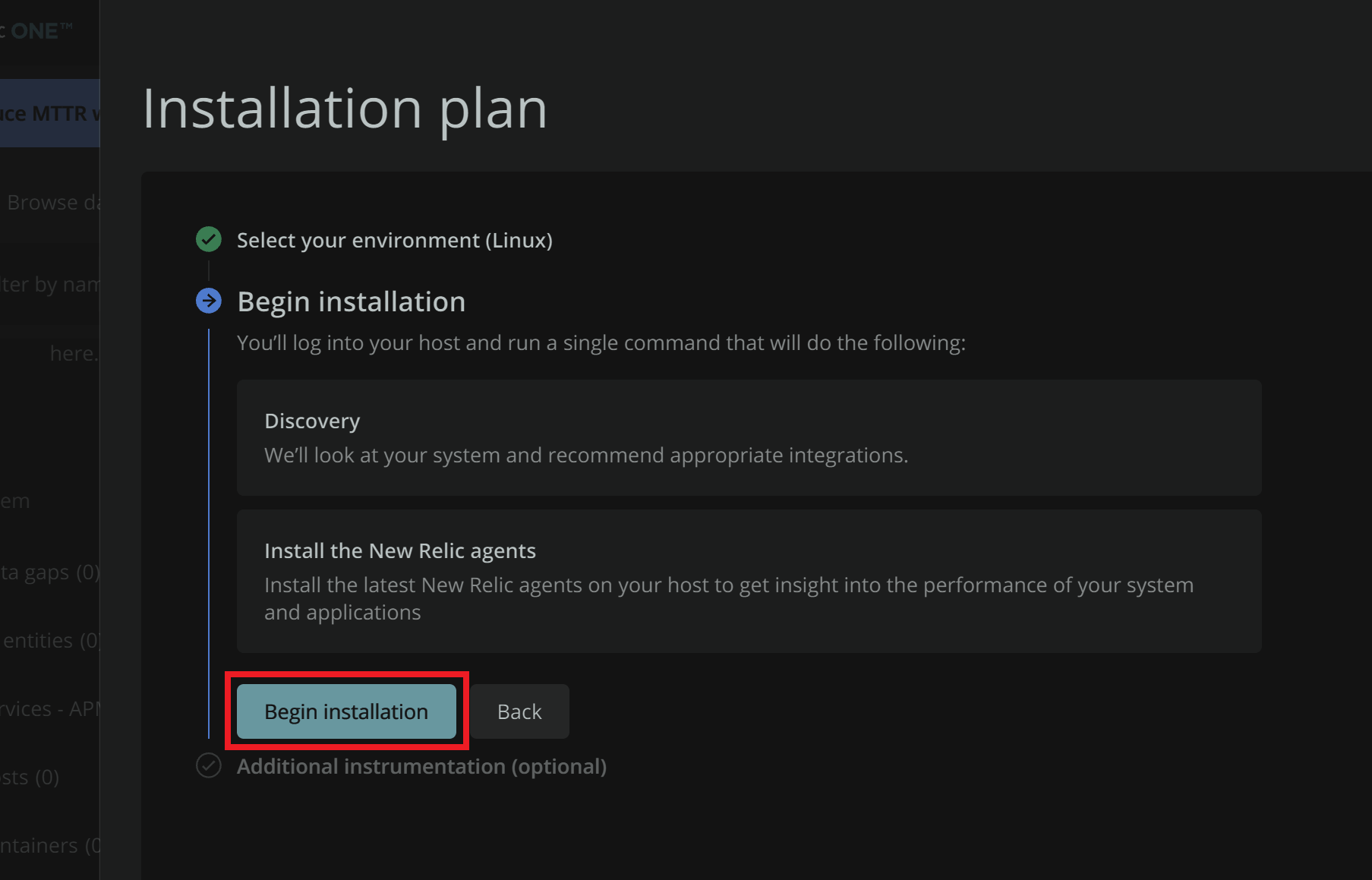Go back using the Back button
Screen dimensions: 1372x880
[x=519, y=711]
